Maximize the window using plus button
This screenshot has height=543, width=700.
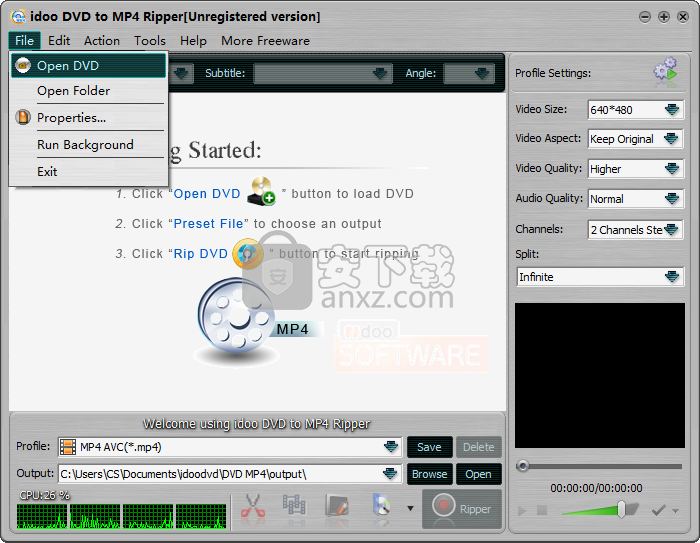tap(664, 17)
